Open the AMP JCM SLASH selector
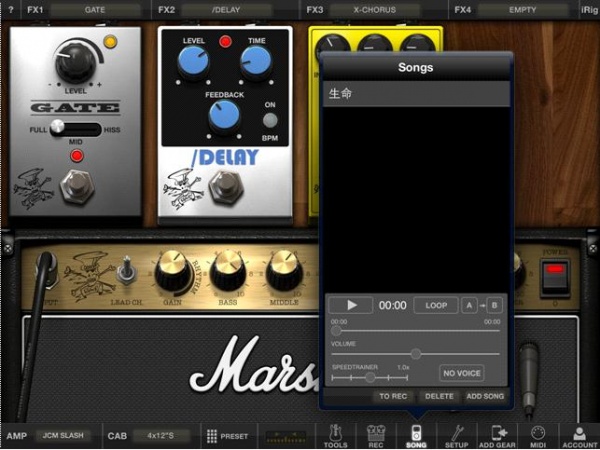This screenshot has width=600, height=450. pos(63,435)
